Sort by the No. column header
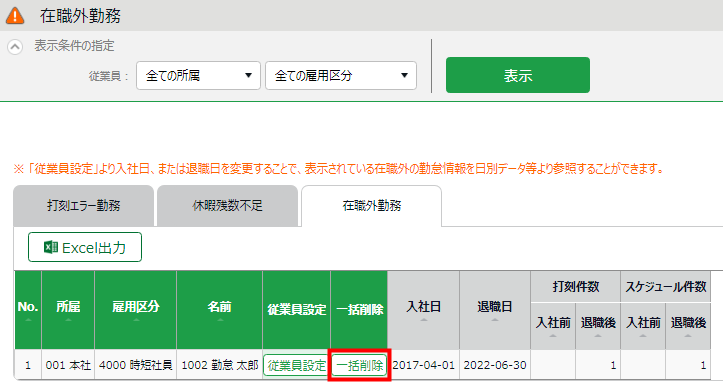723x387 pixels. pos(28,310)
